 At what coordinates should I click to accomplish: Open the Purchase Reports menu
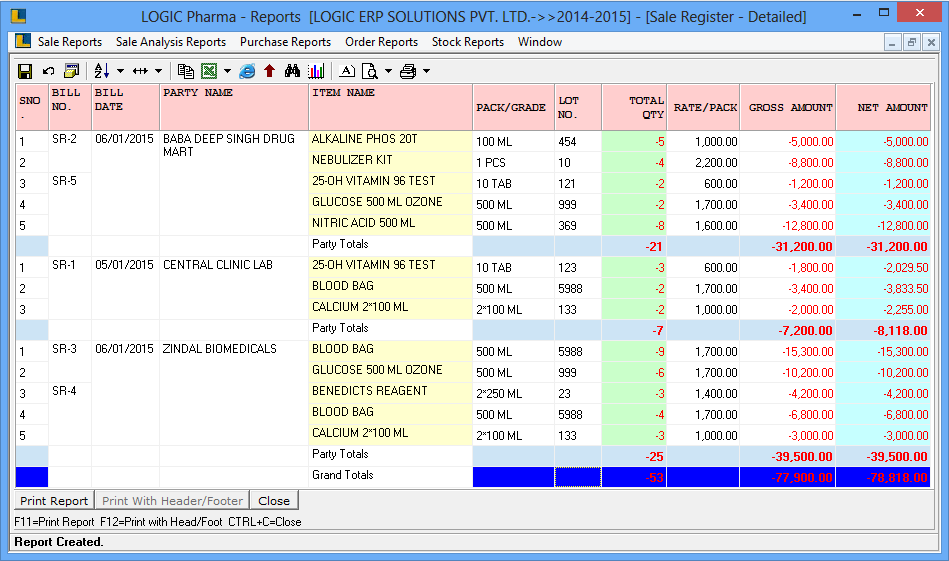pyautogui.click(x=285, y=42)
